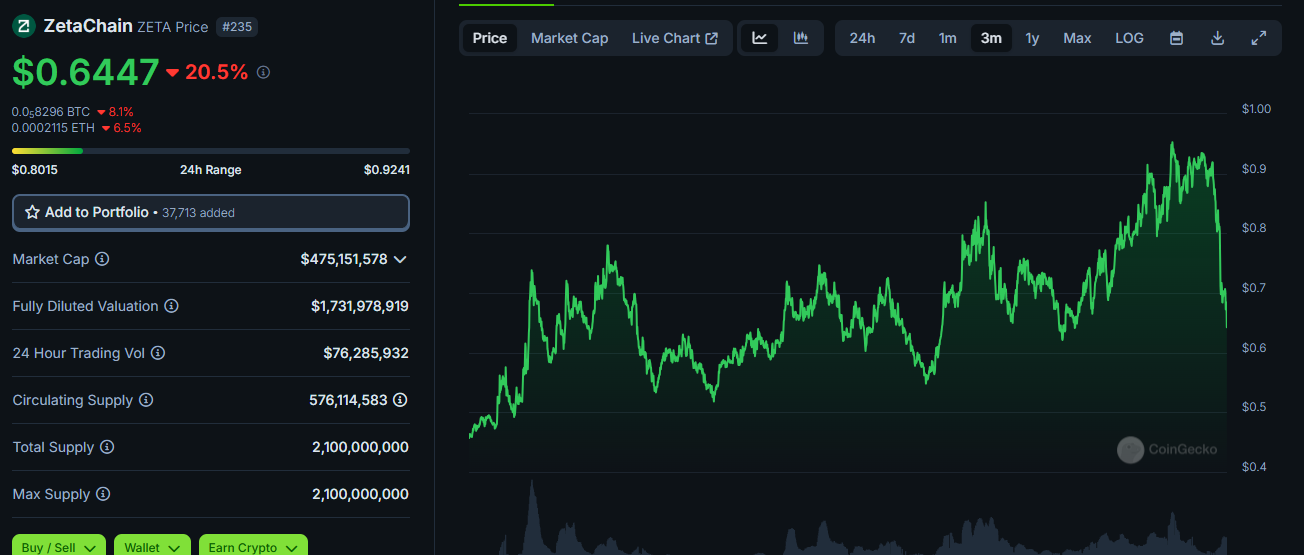This screenshot has width=1304, height=555.
Task: Click the $0.8015 range low value
Action: pyautogui.click(x=33, y=170)
